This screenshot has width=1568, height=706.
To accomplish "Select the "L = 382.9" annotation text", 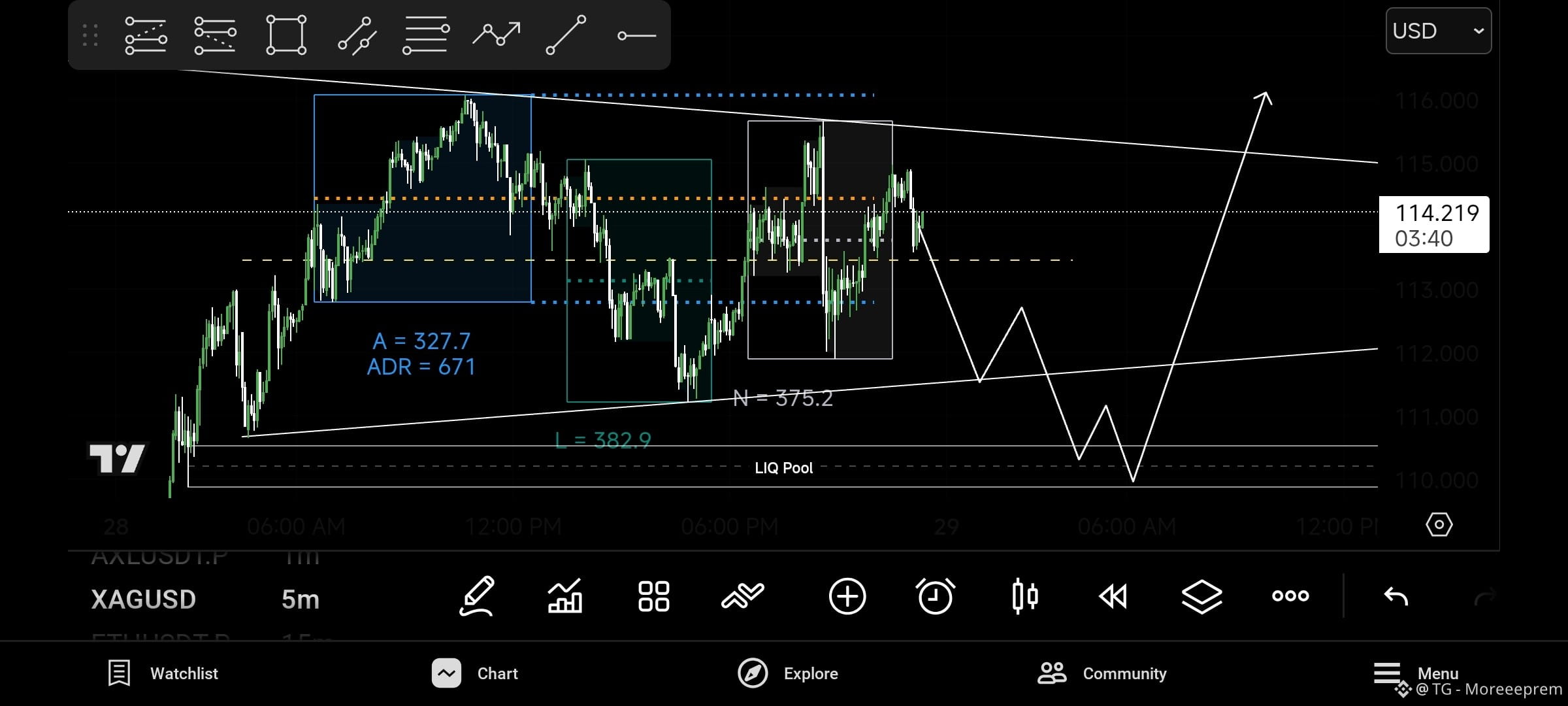I will tap(603, 441).
